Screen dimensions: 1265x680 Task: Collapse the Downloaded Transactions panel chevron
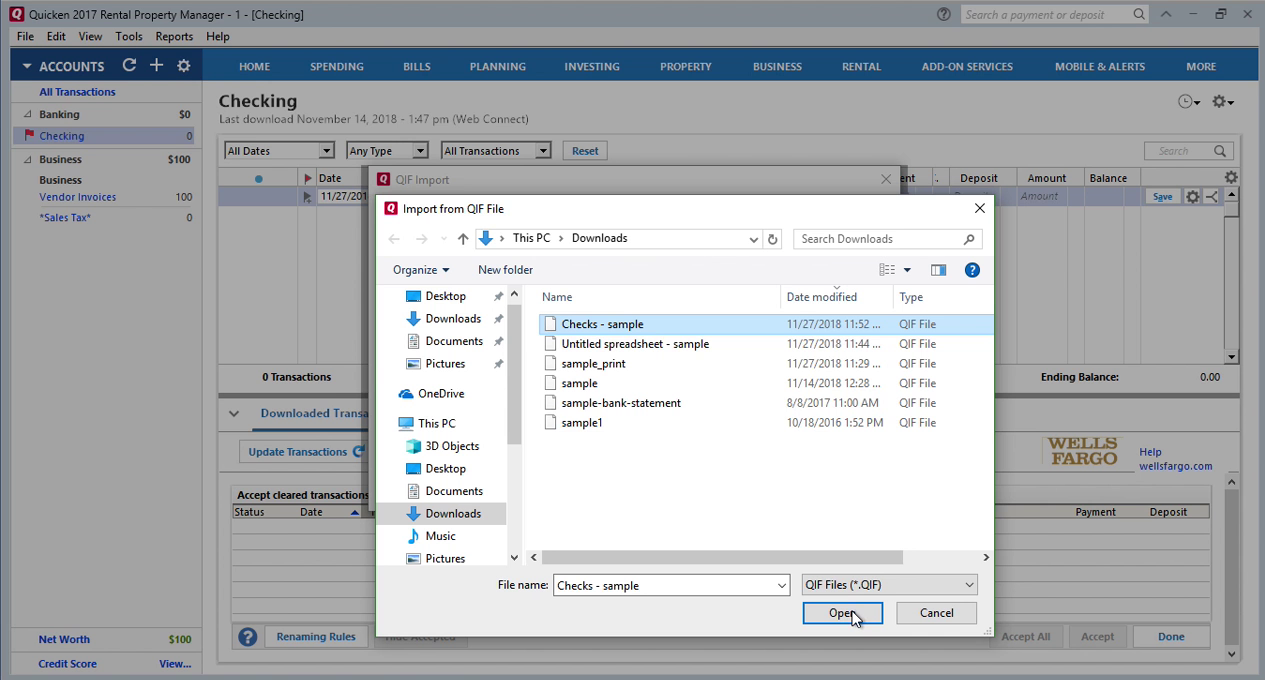click(x=234, y=413)
